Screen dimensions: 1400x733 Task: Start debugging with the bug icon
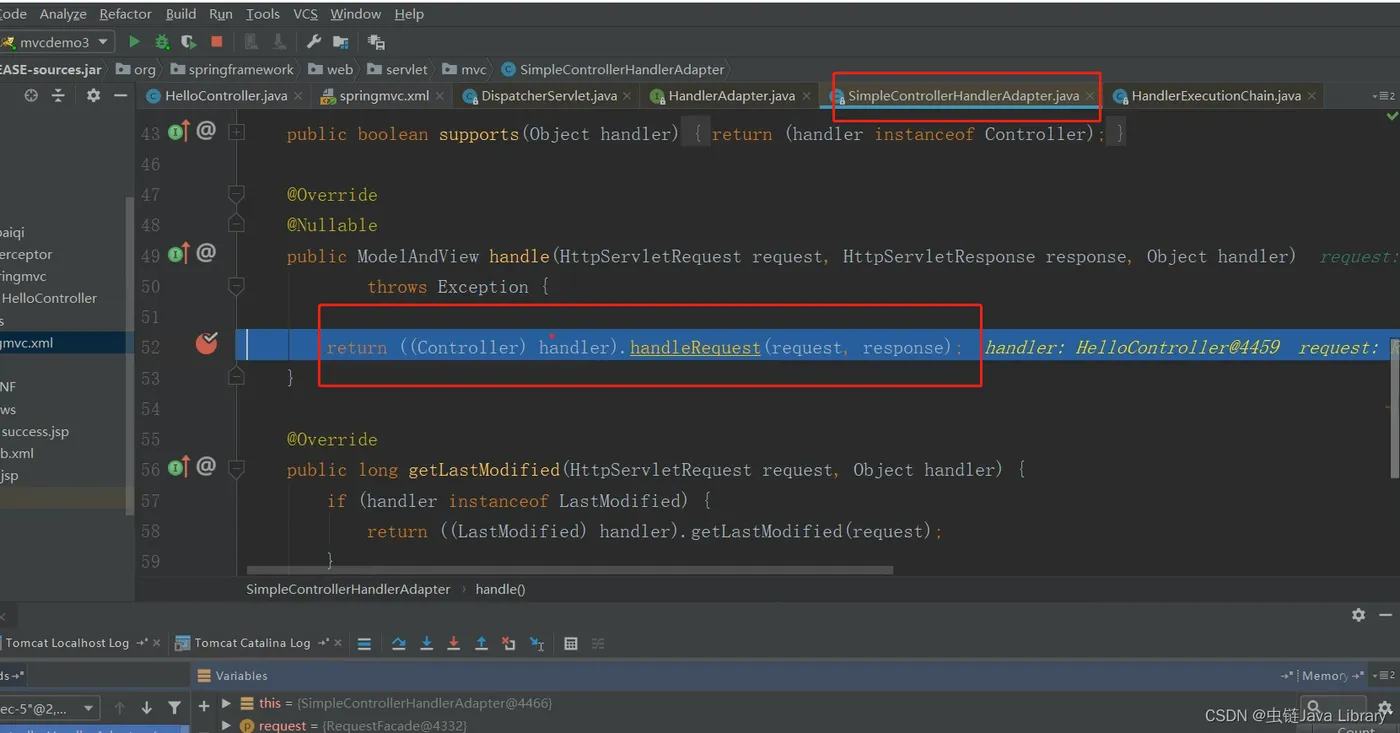point(162,42)
